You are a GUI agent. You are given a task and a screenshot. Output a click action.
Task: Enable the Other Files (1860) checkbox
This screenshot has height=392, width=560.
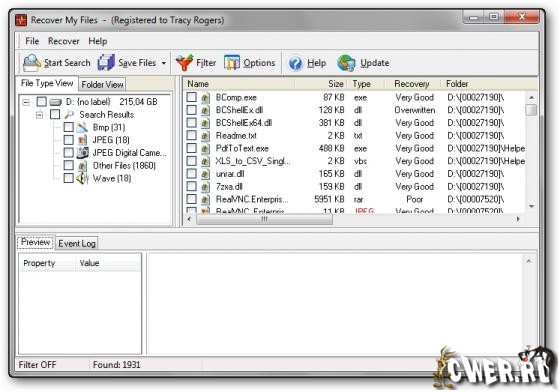click(69, 165)
